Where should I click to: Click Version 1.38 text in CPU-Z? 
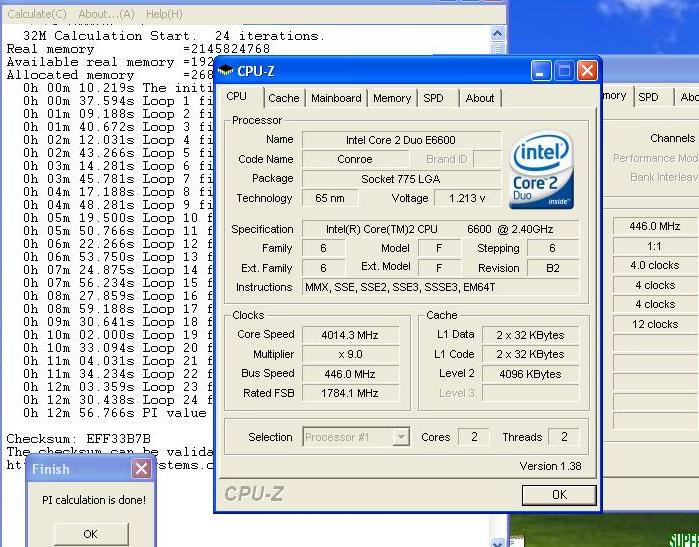(x=551, y=466)
